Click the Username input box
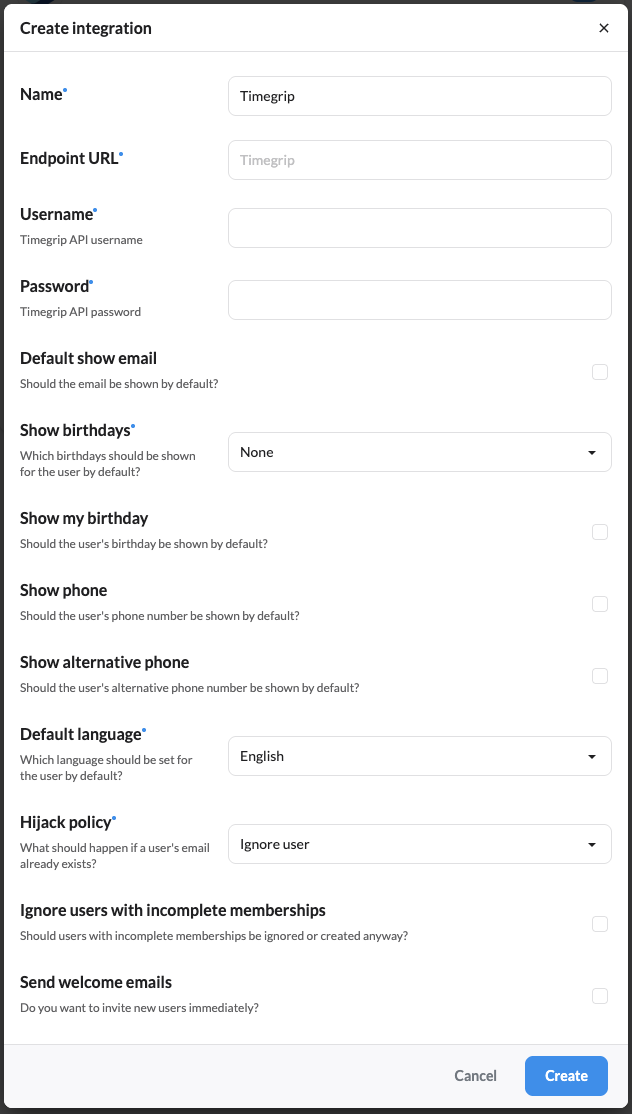The width and height of the screenshot is (632, 1114). (x=419, y=228)
